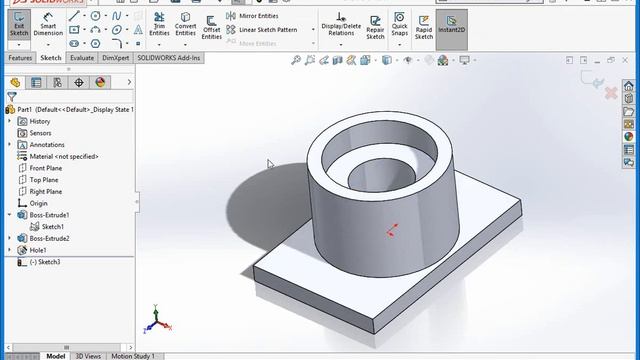This screenshot has height=360, width=640.
Task: Select the Arc sketch tool
Action: pos(95,30)
